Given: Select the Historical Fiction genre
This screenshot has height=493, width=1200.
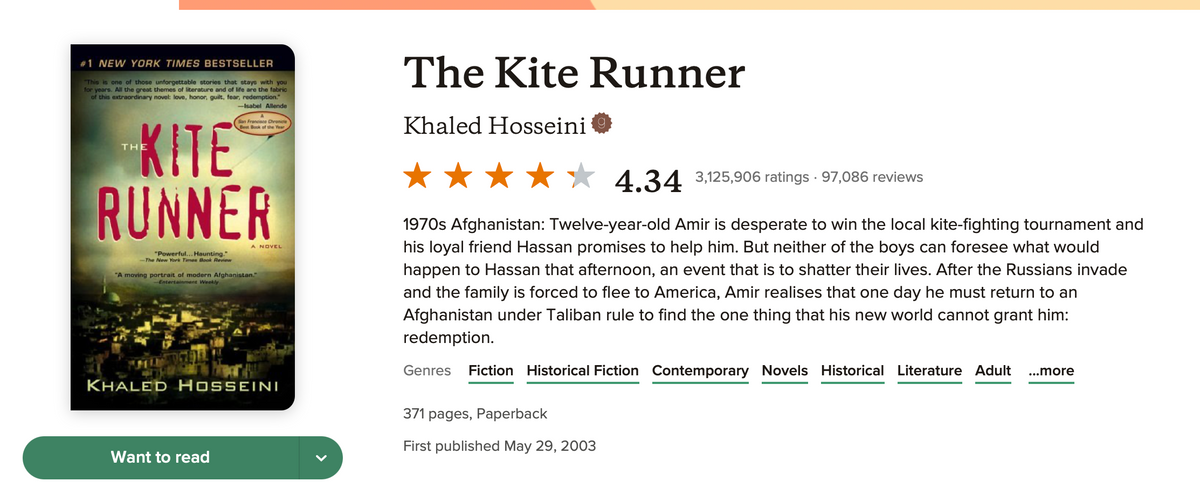Looking at the screenshot, I should pos(582,371).
